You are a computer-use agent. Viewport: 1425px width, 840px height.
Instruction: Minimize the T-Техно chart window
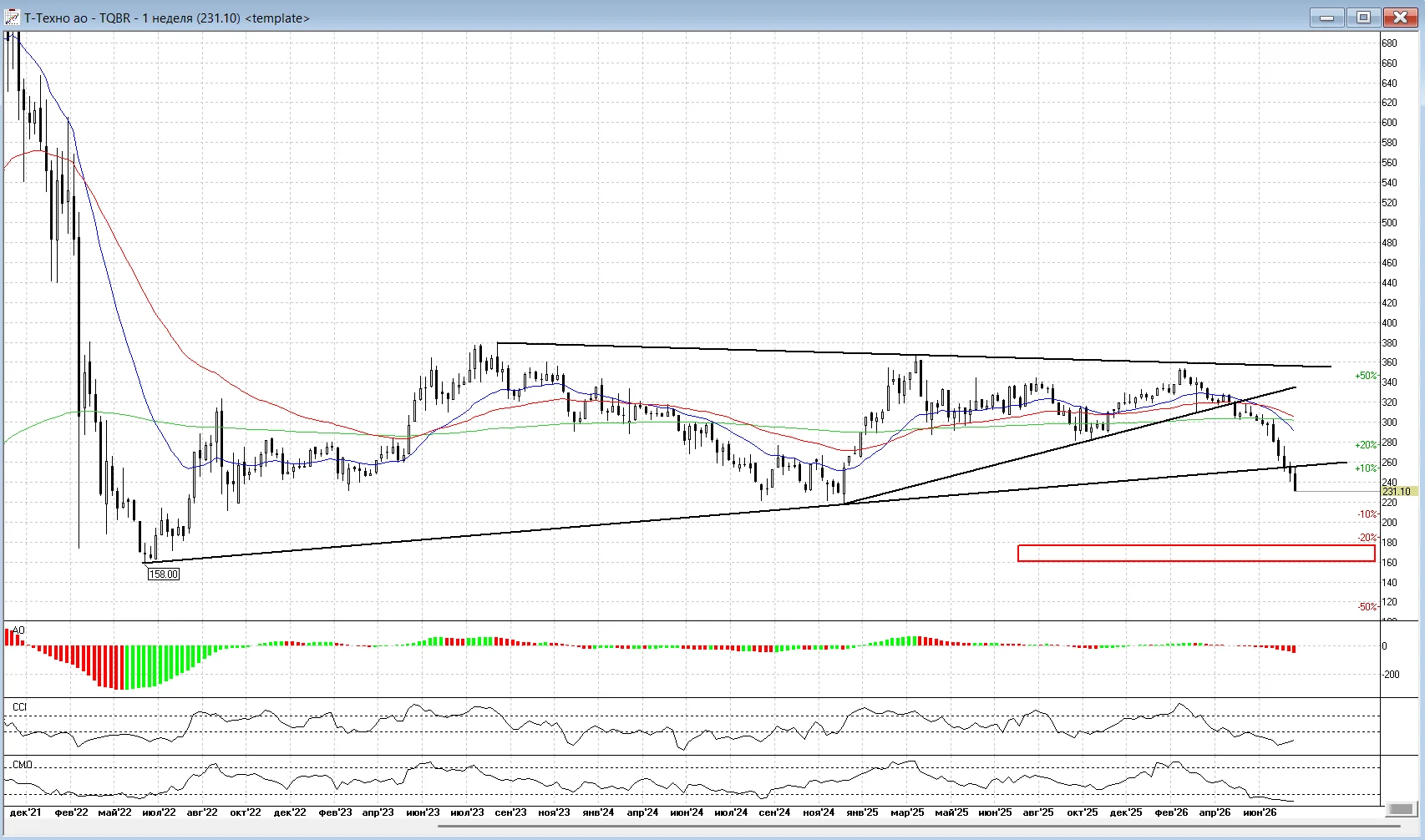point(1326,18)
